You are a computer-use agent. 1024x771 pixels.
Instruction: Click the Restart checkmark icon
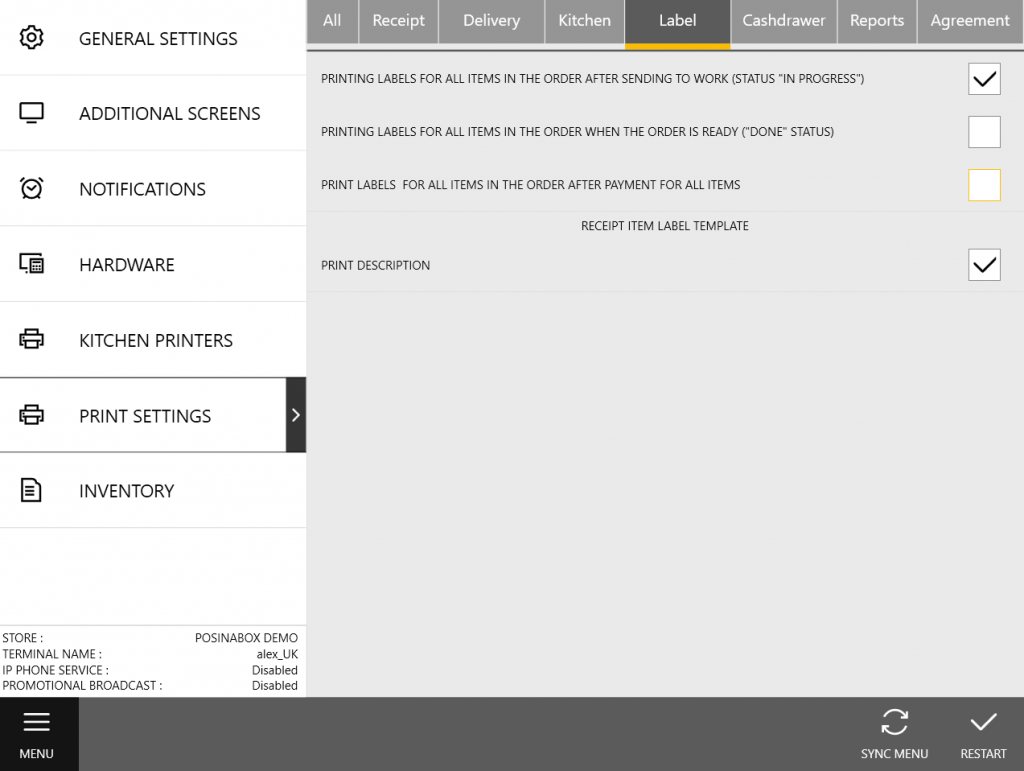coord(983,722)
